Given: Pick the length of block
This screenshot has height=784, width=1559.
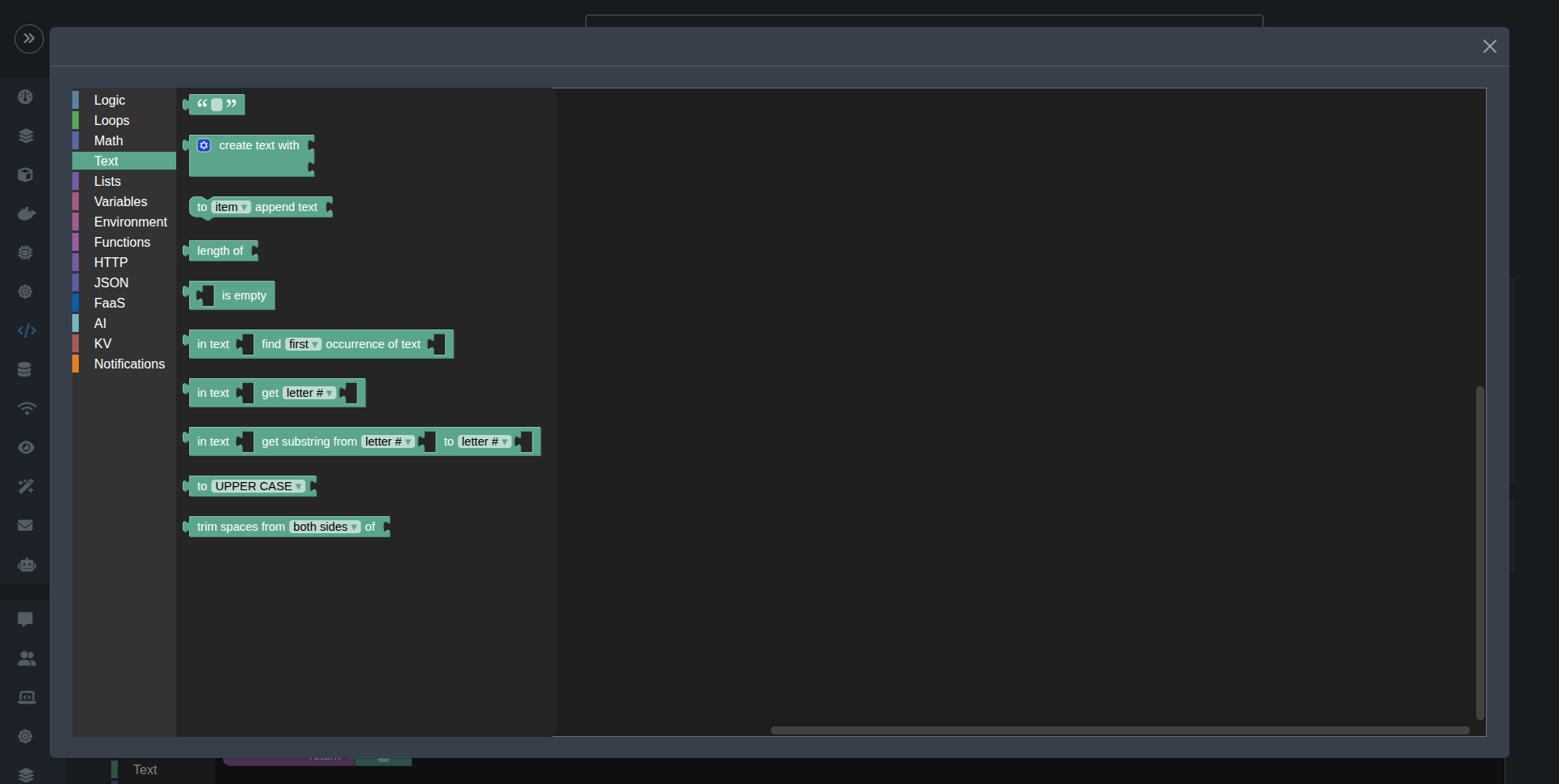Looking at the screenshot, I should pos(220,251).
